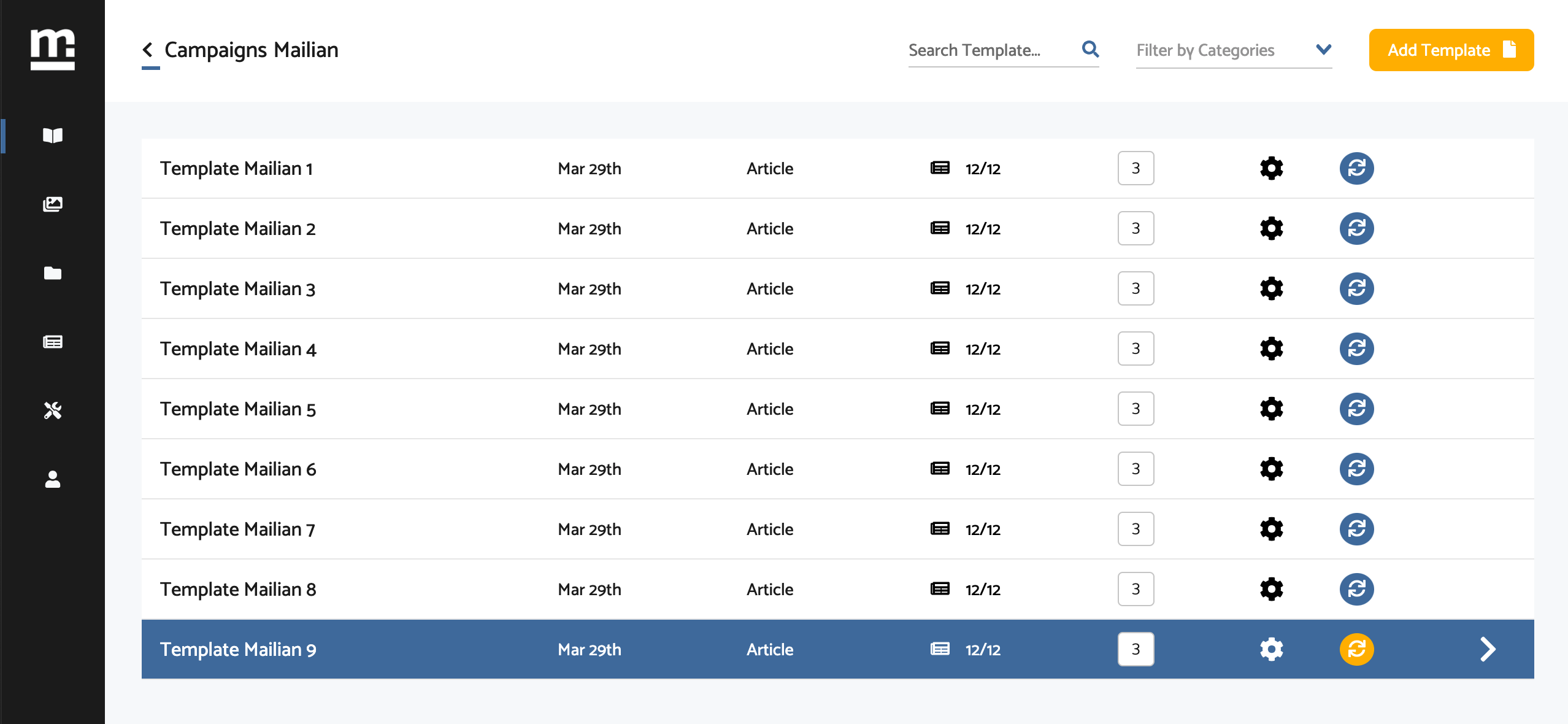Click the number box on Template Mailian 1

point(1136,168)
